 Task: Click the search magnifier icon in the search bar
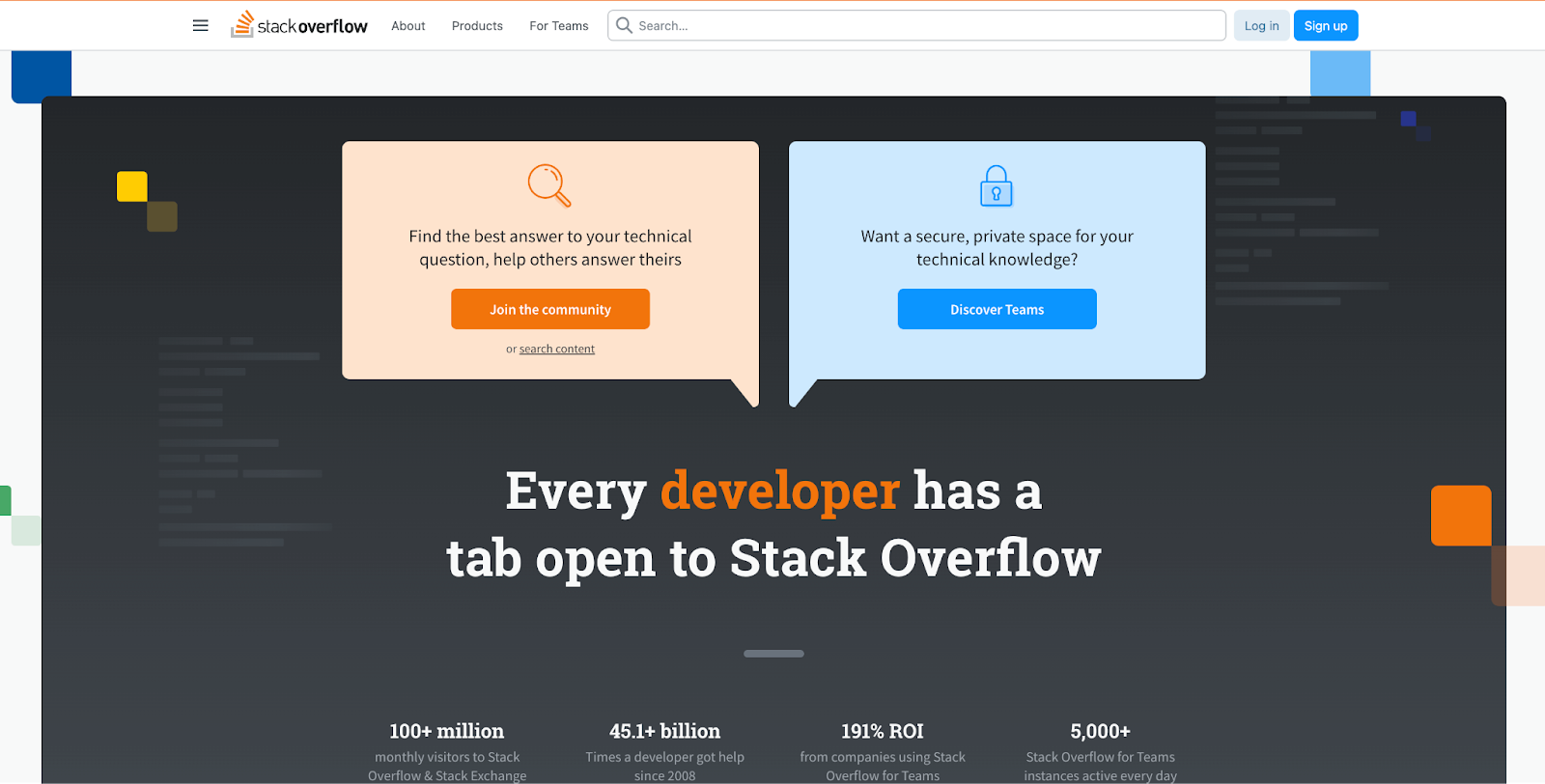(624, 25)
